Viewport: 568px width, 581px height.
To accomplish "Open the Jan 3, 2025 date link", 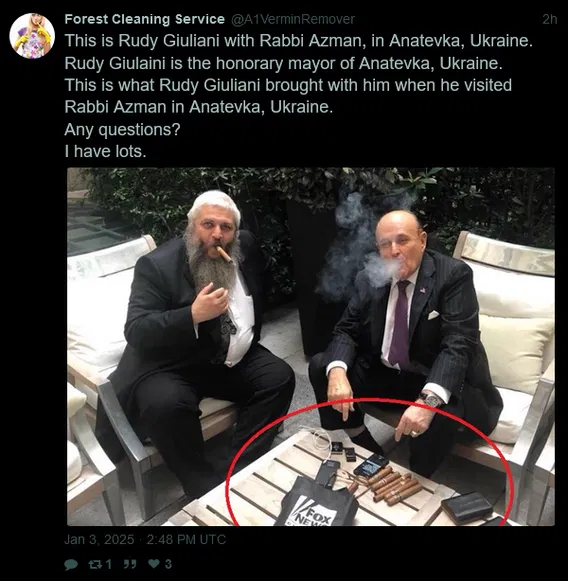I will pyautogui.click(x=99, y=540).
